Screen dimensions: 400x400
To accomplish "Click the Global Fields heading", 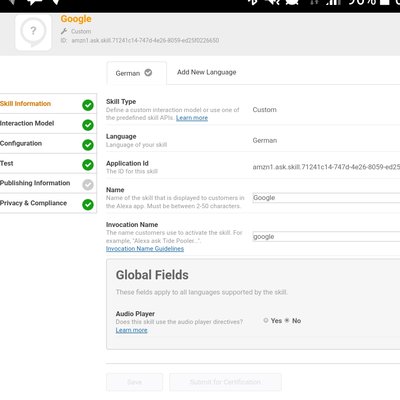I will (152, 275).
